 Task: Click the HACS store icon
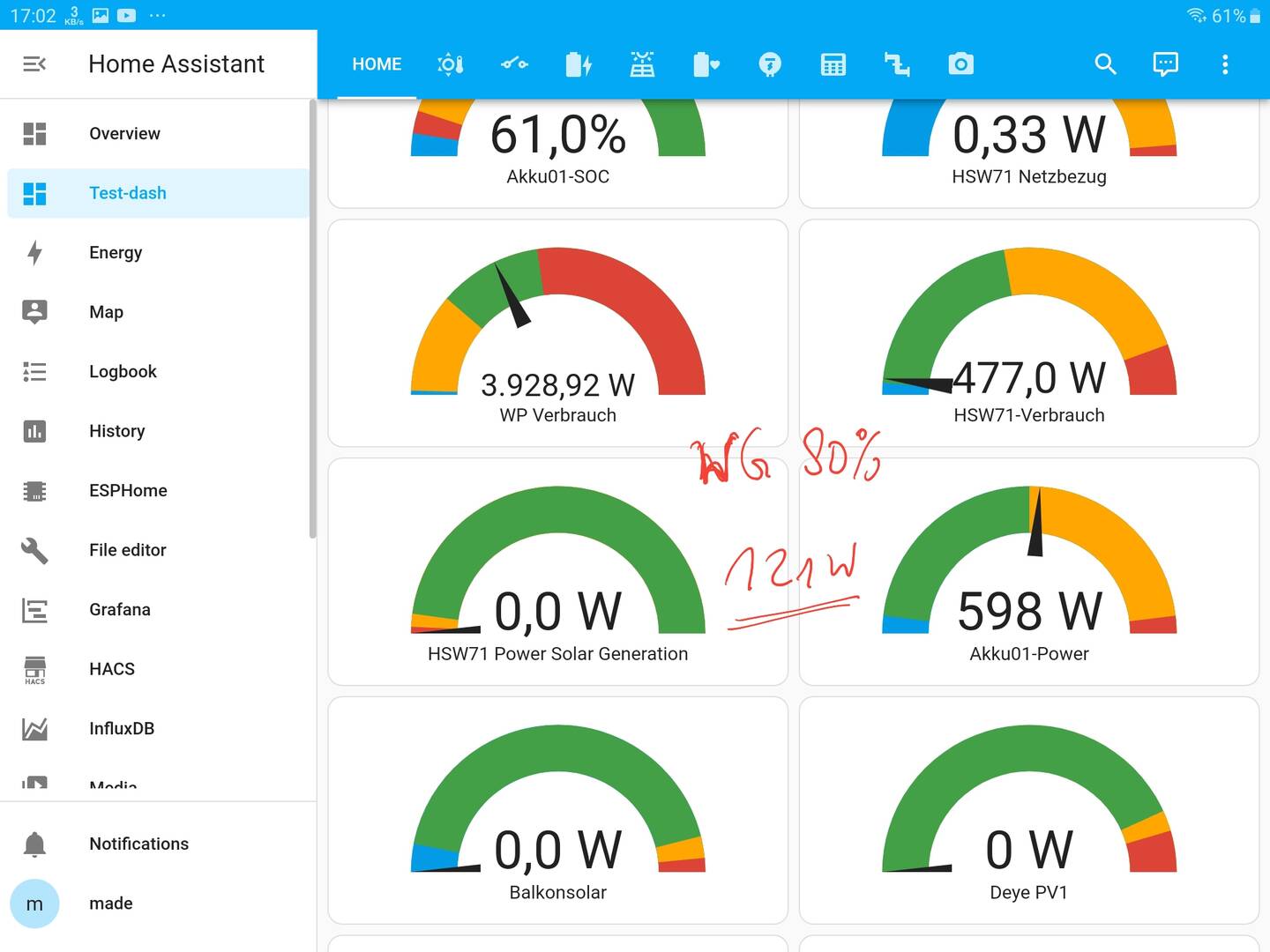34,669
